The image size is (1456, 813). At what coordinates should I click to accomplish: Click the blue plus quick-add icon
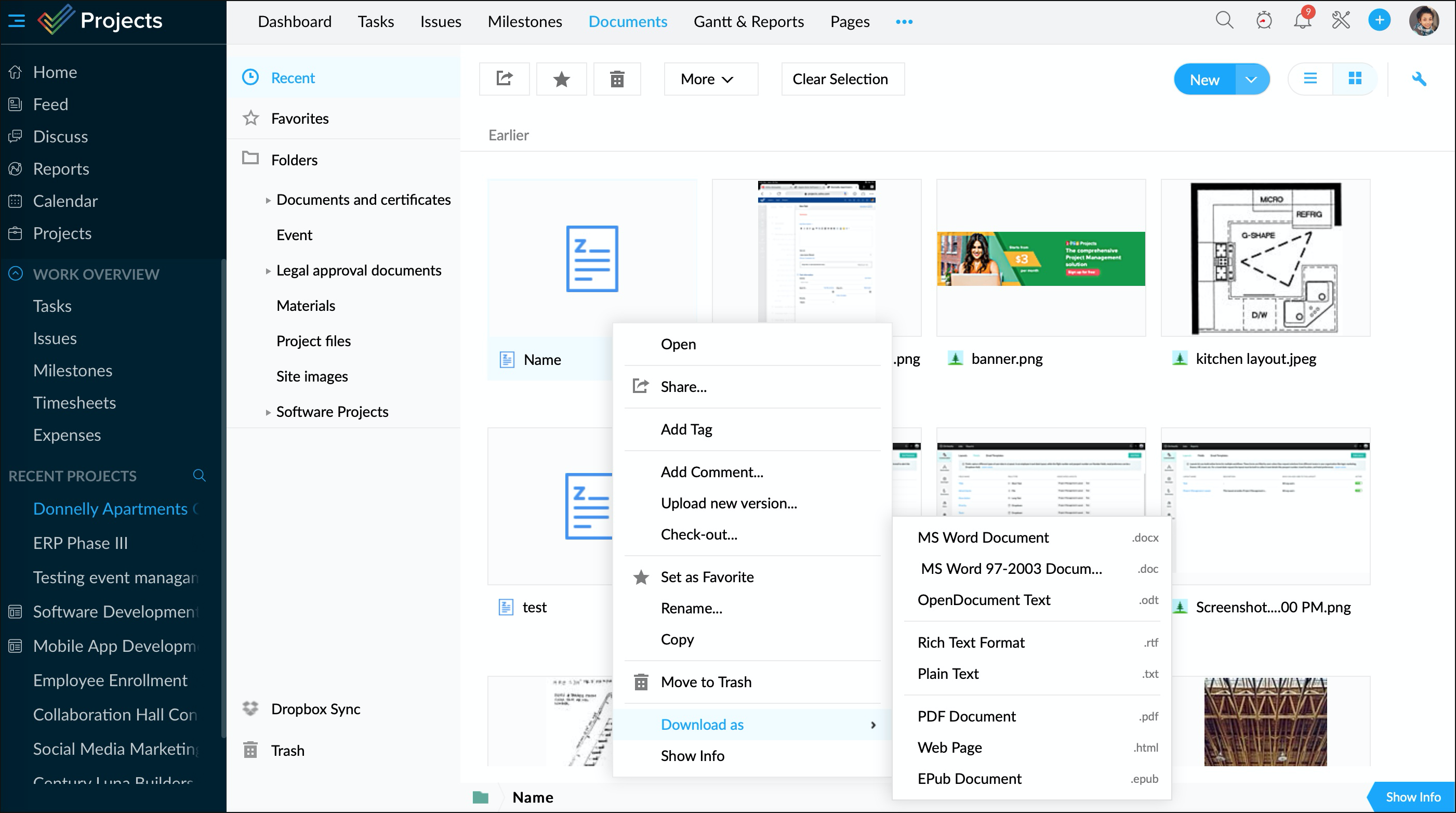click(x=1379, y=21)
